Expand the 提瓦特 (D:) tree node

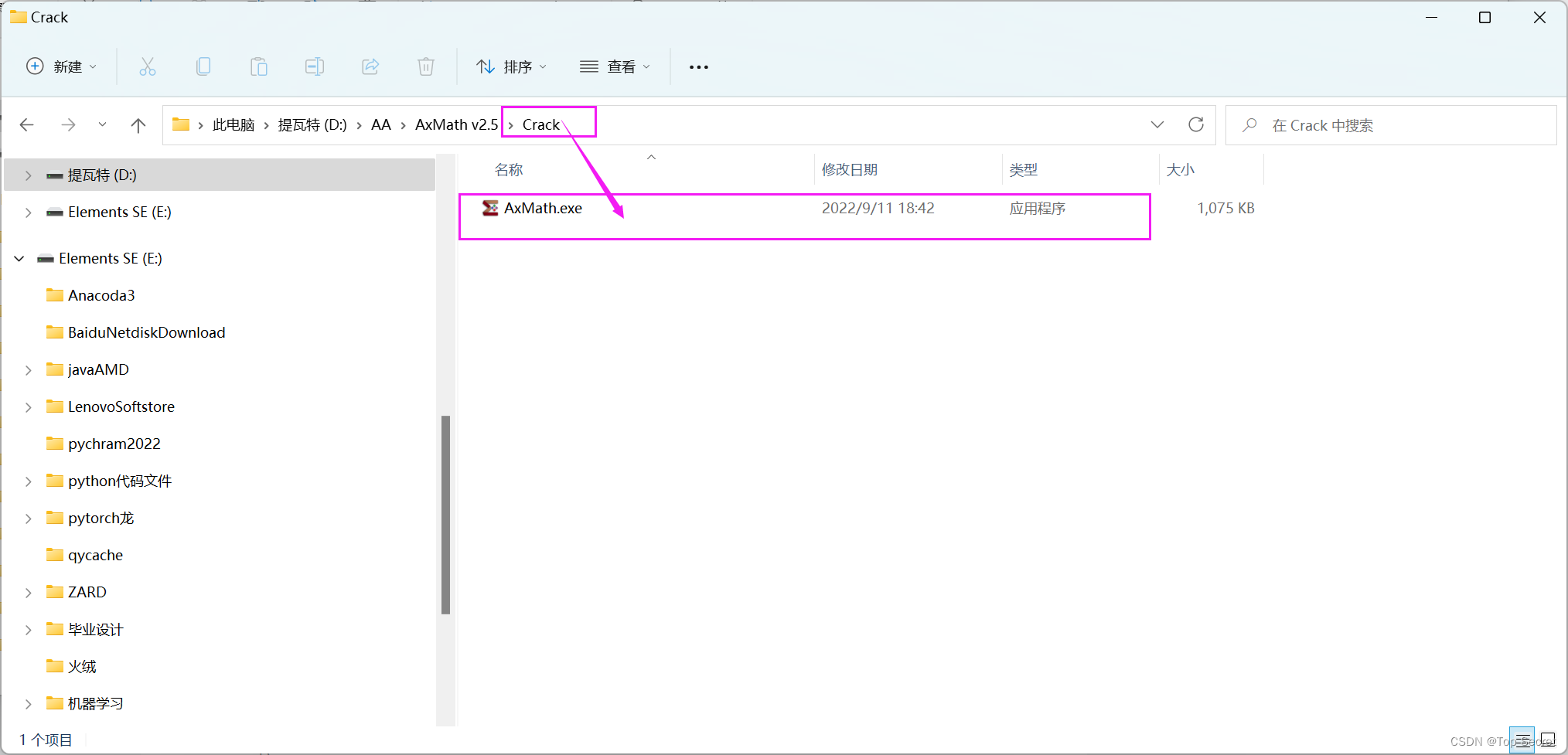(x=29, y=175)
